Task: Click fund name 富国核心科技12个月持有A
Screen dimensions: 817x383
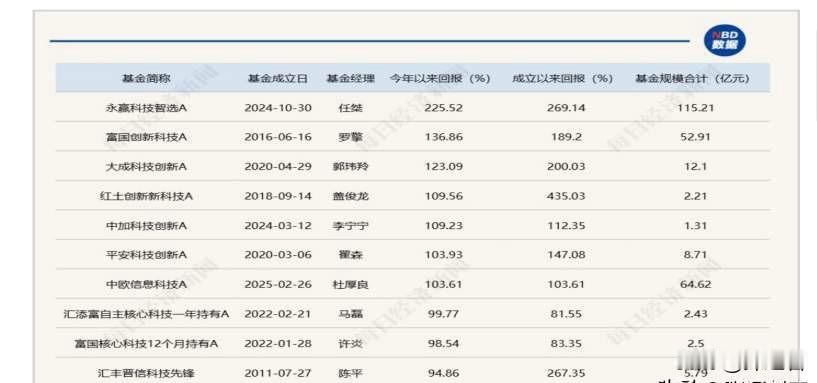Action: [146, 344]
